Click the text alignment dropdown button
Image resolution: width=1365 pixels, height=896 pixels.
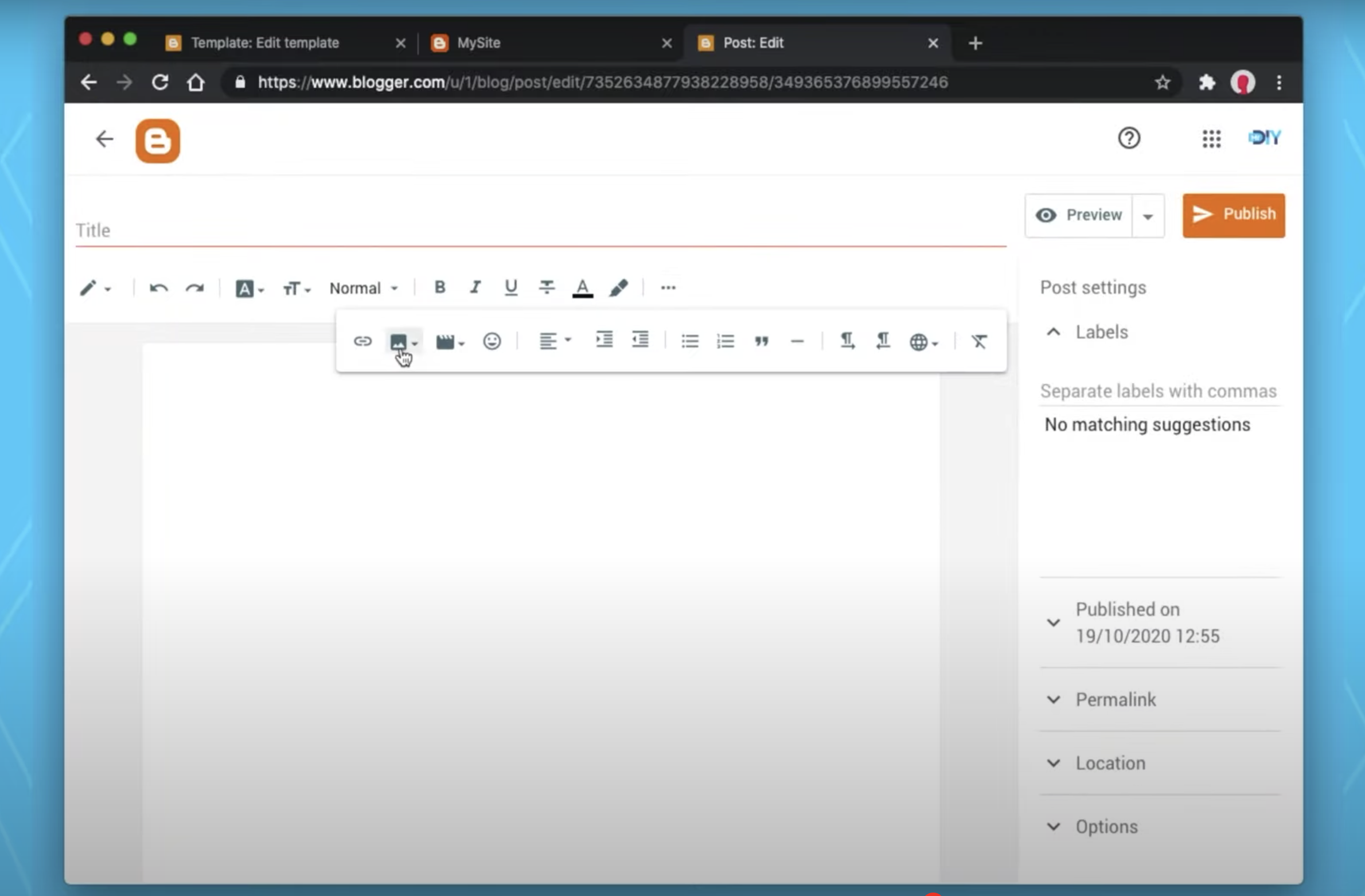(553, 341)
